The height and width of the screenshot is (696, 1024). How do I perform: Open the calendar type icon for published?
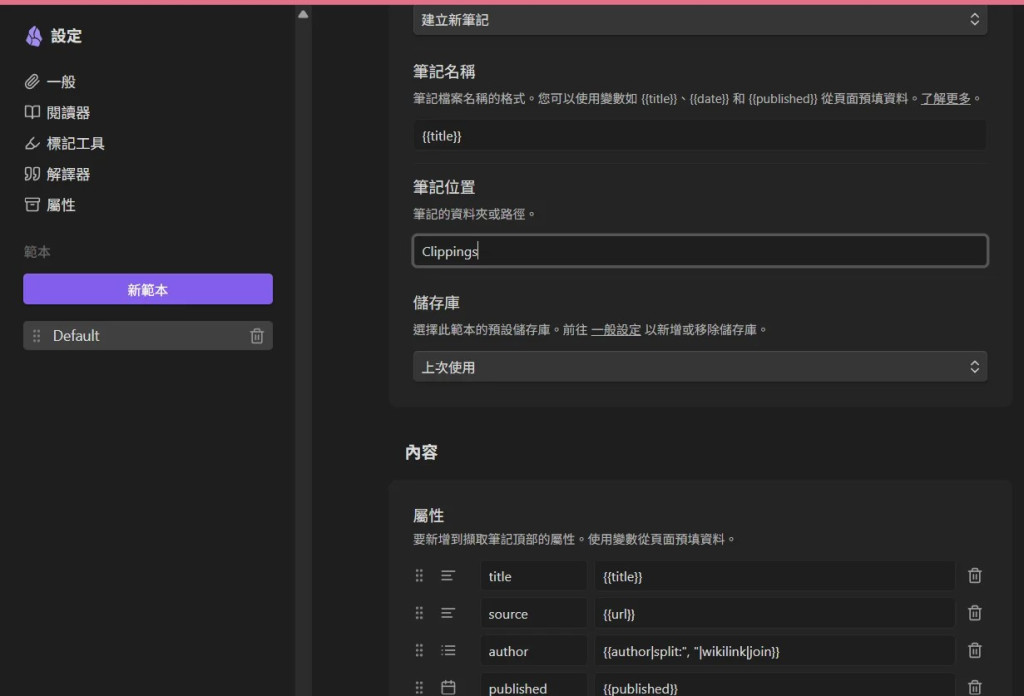pyautogui.click(x=448, y=688)
